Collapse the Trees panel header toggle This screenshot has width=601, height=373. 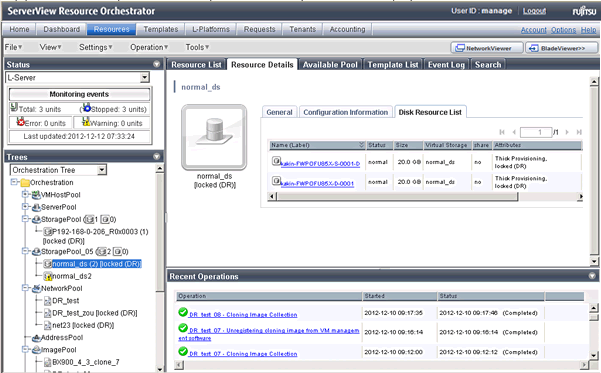tap(156, 156)
